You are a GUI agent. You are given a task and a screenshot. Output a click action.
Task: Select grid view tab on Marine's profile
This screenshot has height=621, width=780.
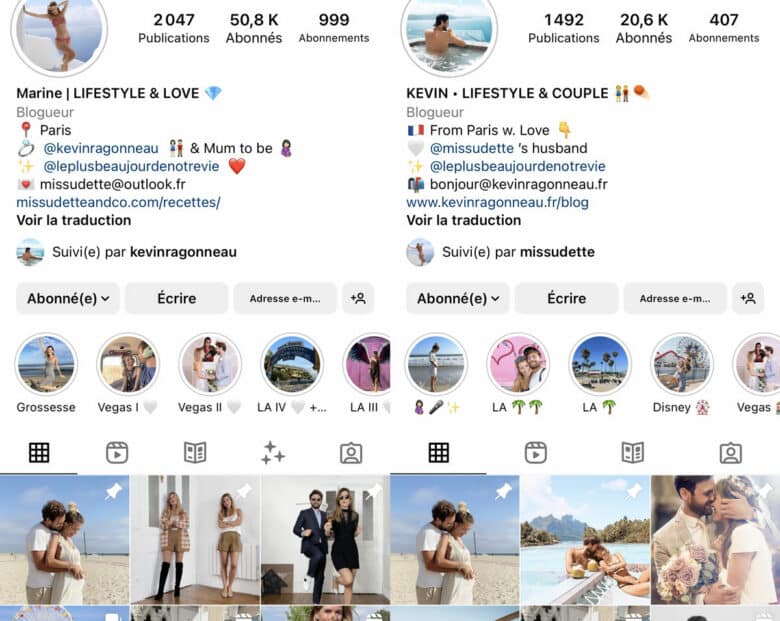pos(39,453)
